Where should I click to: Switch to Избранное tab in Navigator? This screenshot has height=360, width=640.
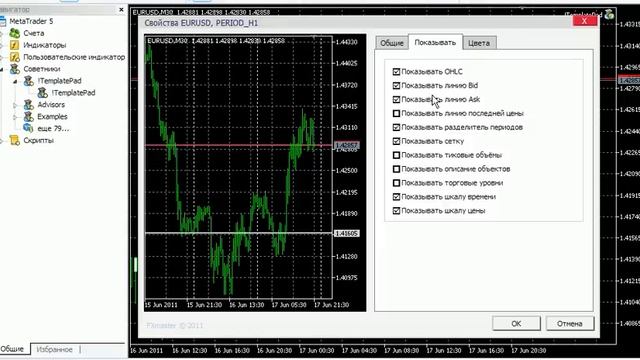point(54,349)
